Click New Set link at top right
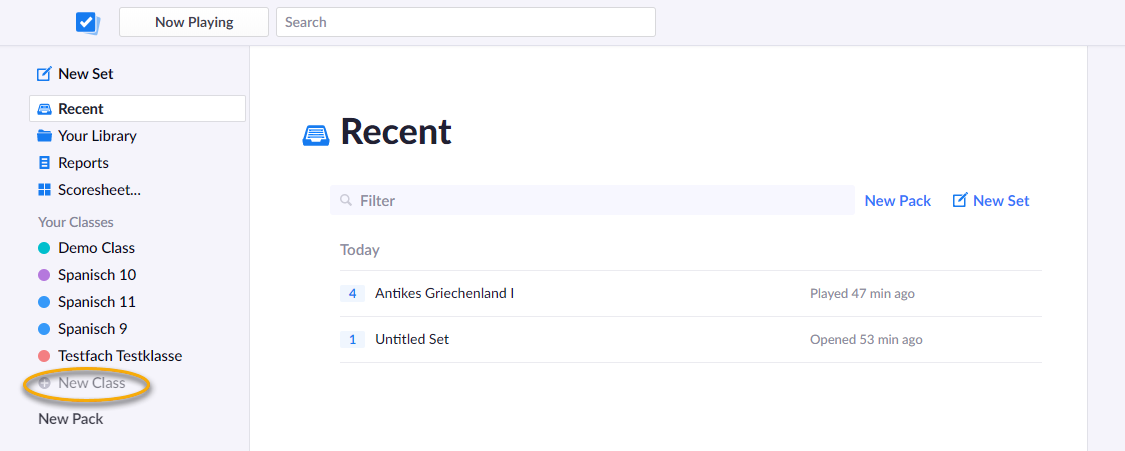The height and width of the screenshot is (451, 1125). [x=991, y=201]
